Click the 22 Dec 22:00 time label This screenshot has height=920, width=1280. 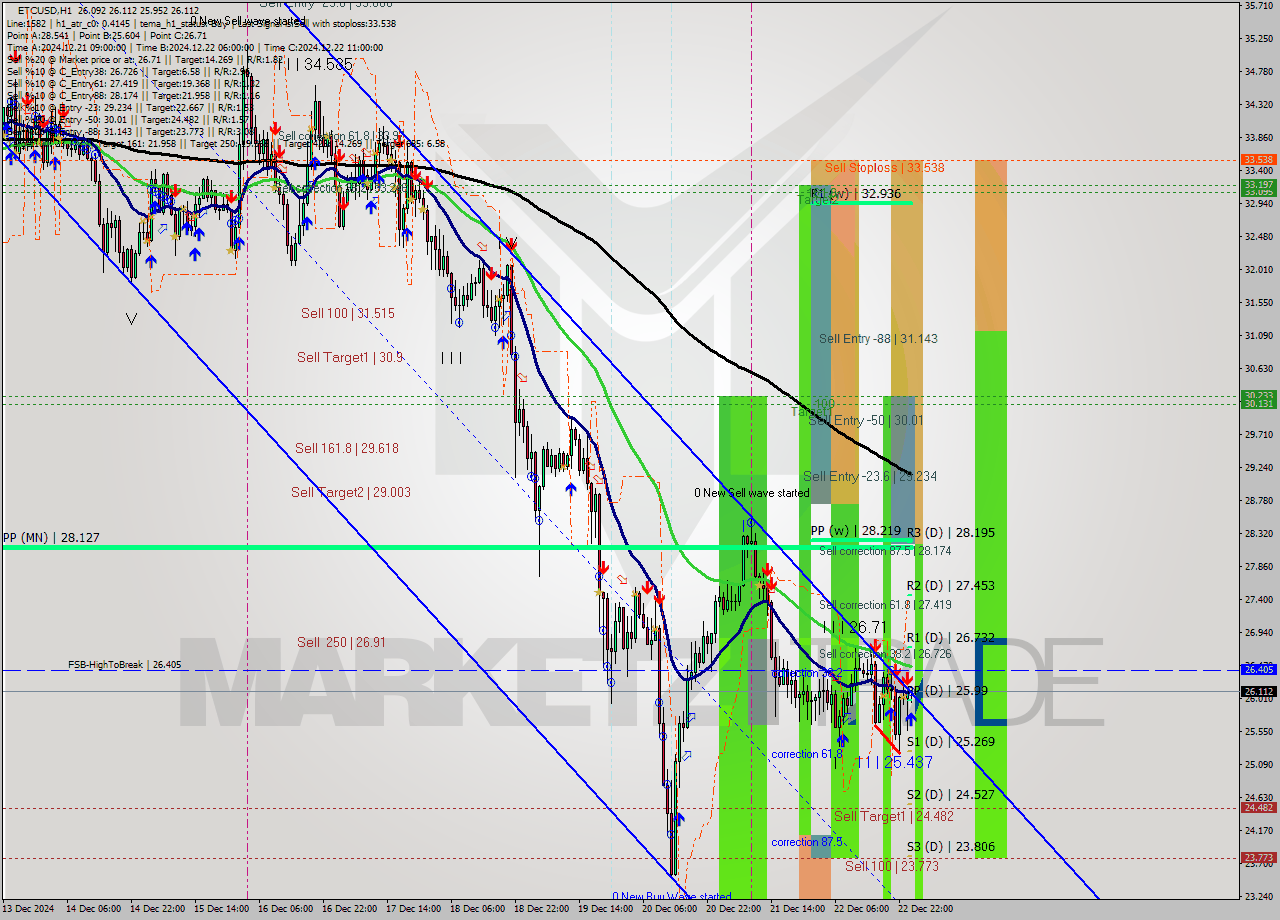pyautogui.click(x=926, y=909)
